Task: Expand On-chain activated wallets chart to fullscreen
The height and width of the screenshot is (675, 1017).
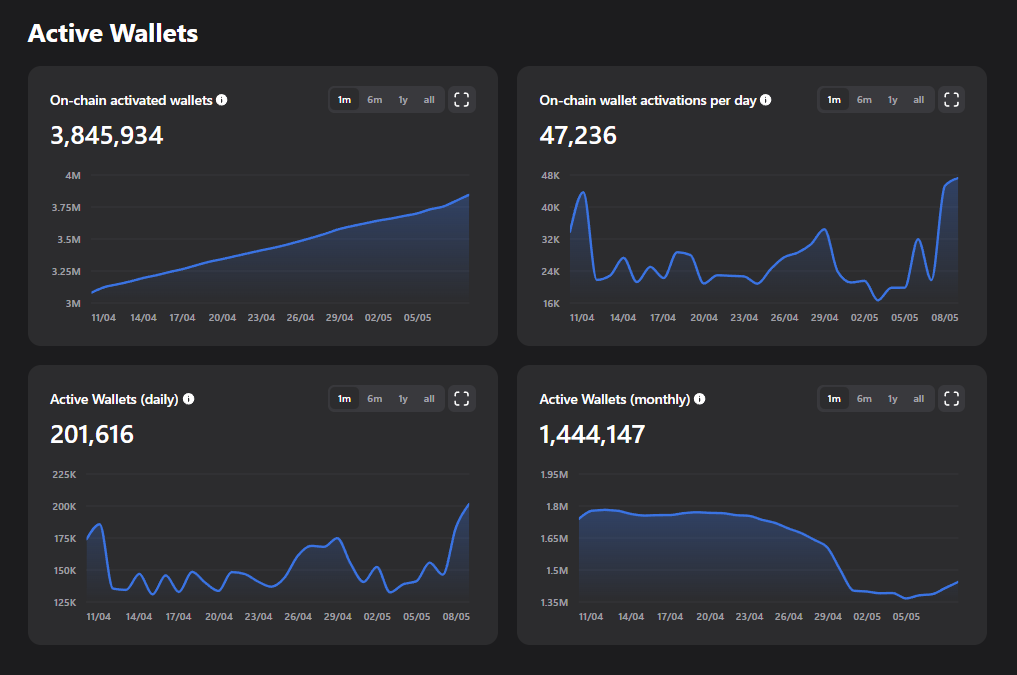Action: click(461, 99)
